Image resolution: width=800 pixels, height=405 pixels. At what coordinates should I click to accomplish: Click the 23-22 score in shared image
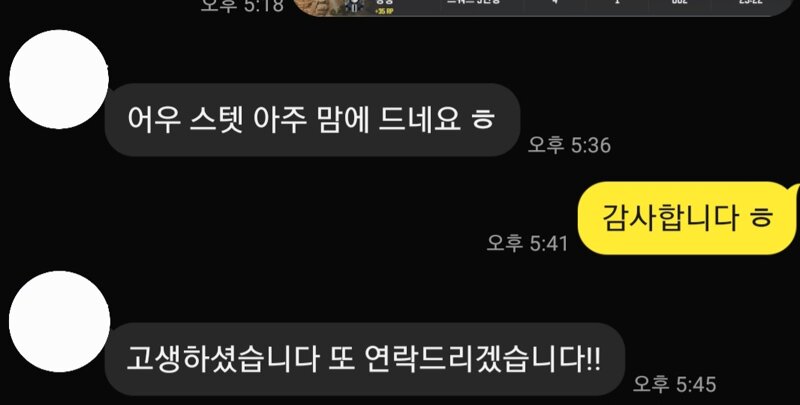click(751, 2)
